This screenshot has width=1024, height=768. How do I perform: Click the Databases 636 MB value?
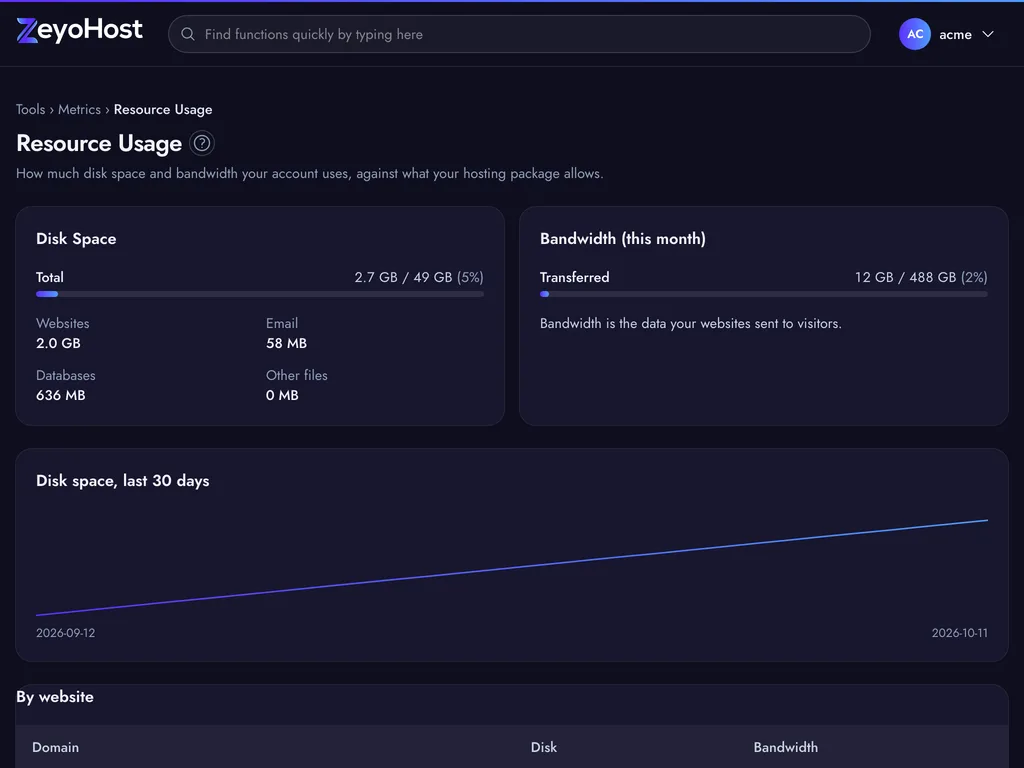pos(61,395)
